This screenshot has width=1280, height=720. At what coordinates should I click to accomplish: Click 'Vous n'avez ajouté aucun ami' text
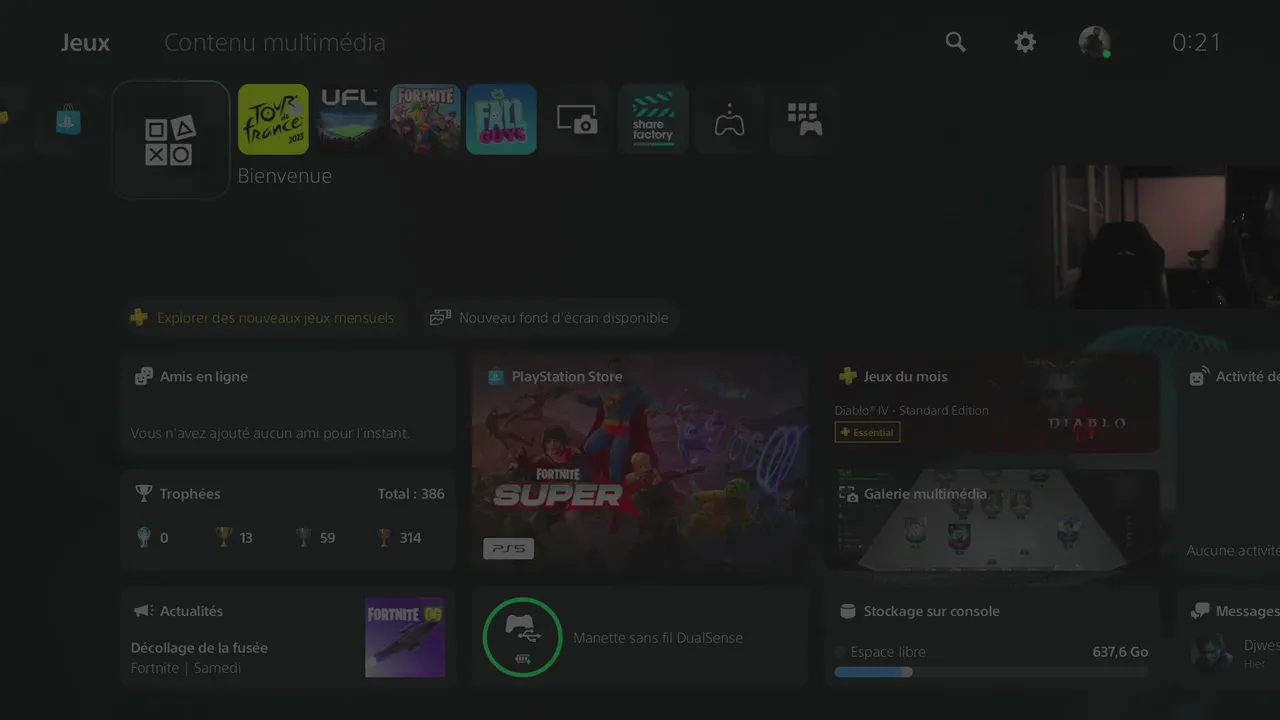tap(270, 434)
